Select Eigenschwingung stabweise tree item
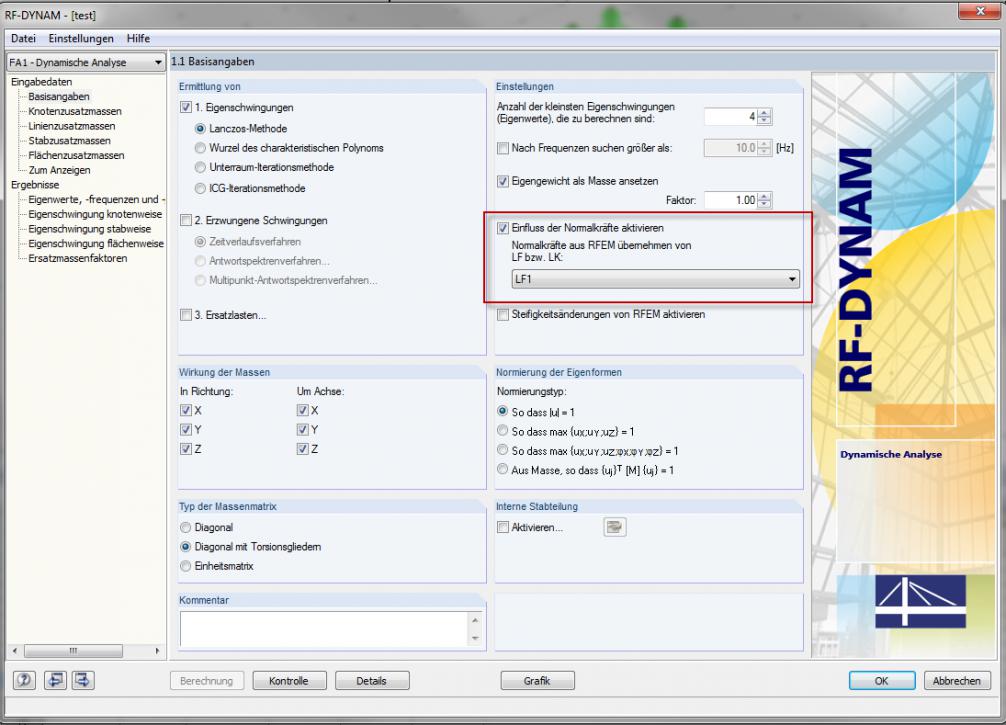 [x=90, y=229]
